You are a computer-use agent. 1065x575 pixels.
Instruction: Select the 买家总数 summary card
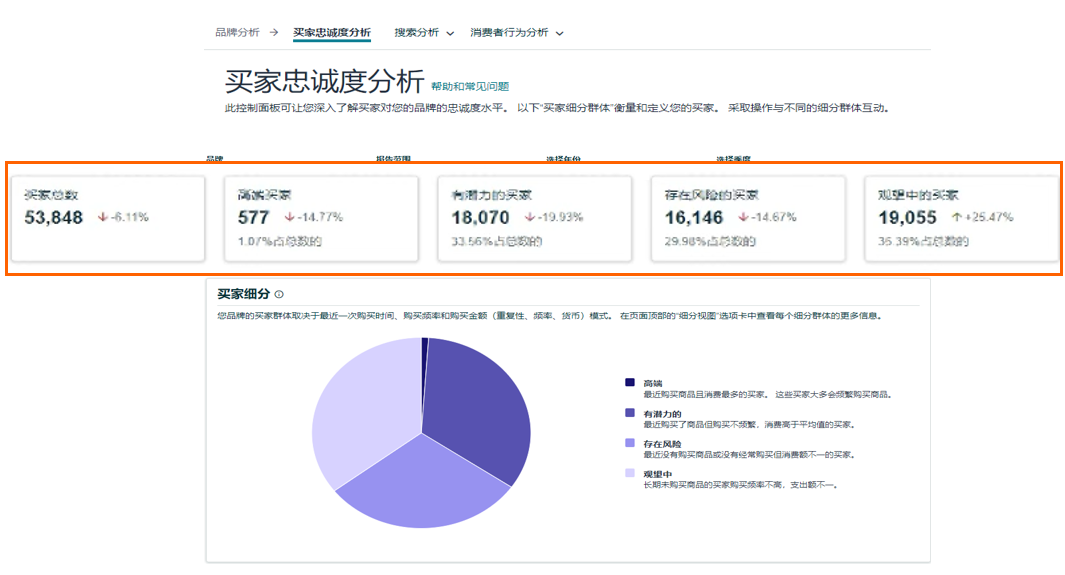coord(108,219)
